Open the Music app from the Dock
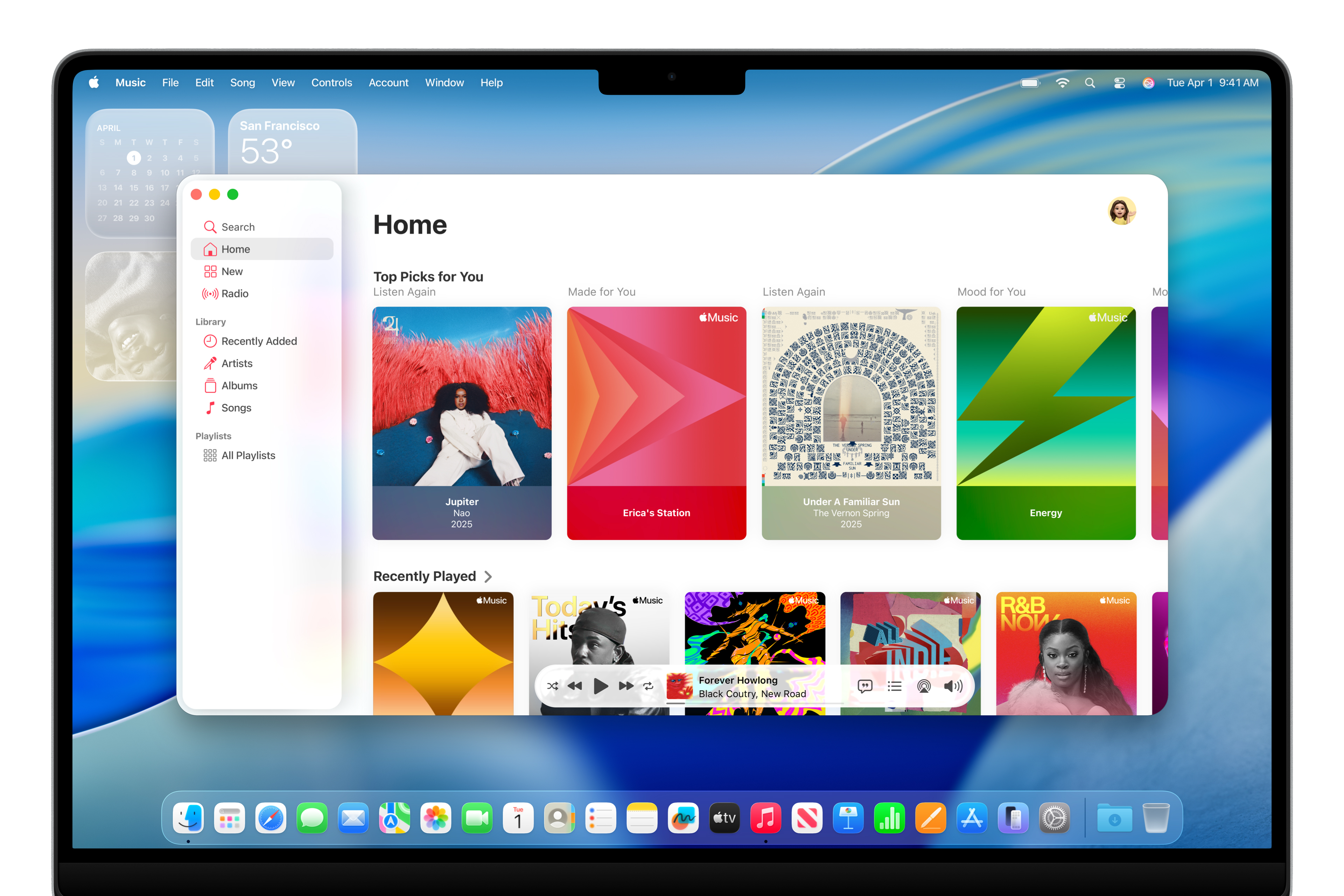The image size is (1344, 896). (766, 818)
